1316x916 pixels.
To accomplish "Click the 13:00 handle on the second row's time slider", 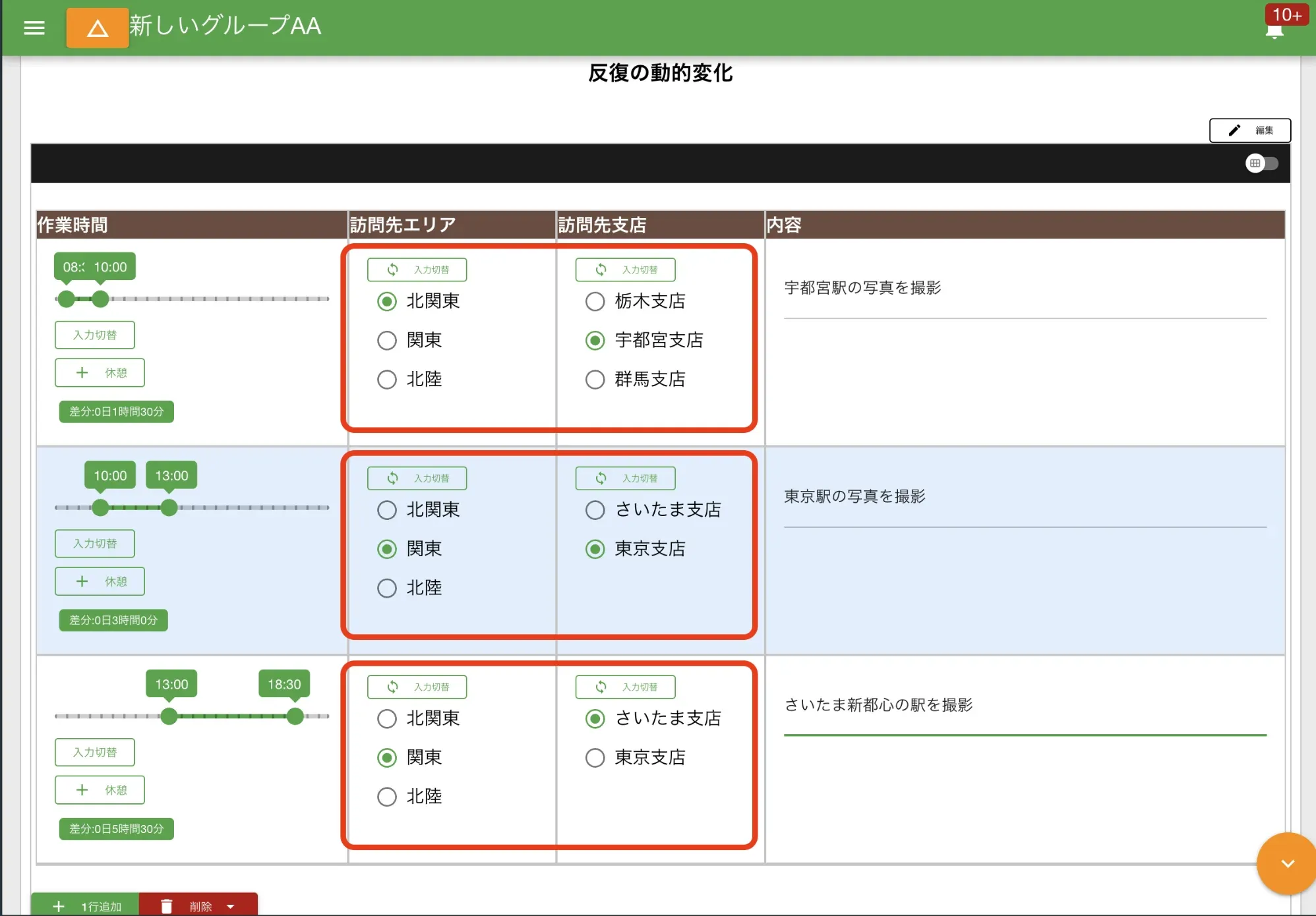I will coord(169,507).
